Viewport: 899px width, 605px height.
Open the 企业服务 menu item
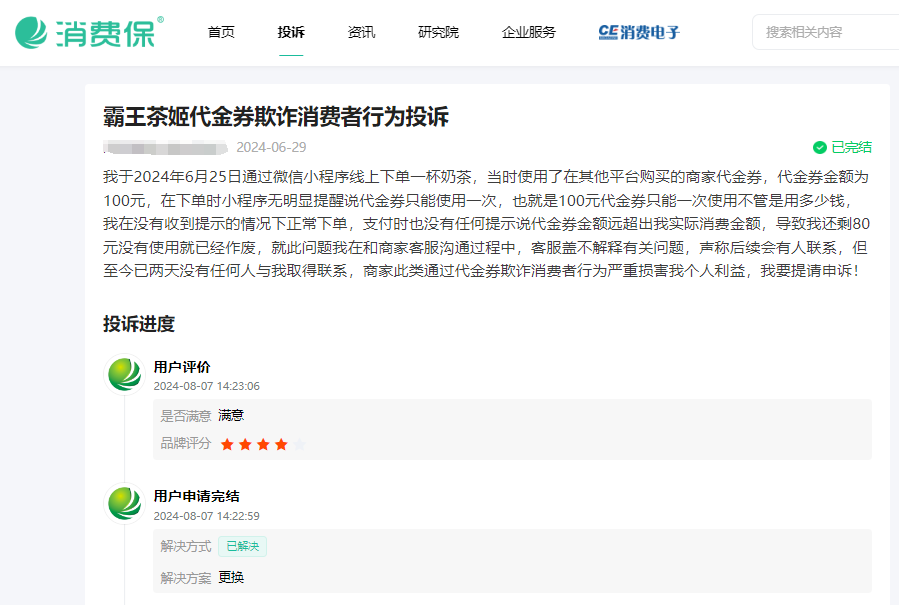(x=527, y=32)
